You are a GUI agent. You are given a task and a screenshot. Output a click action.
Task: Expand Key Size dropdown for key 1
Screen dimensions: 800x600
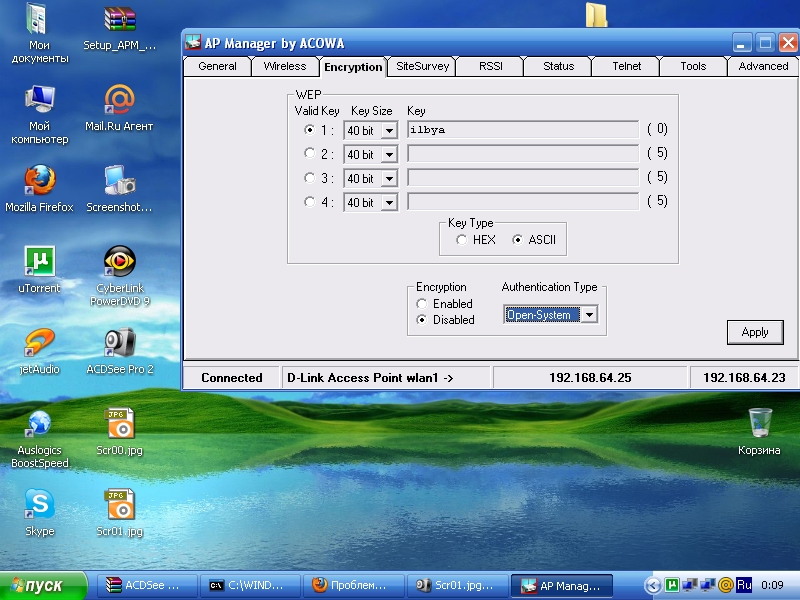[388, 130]
